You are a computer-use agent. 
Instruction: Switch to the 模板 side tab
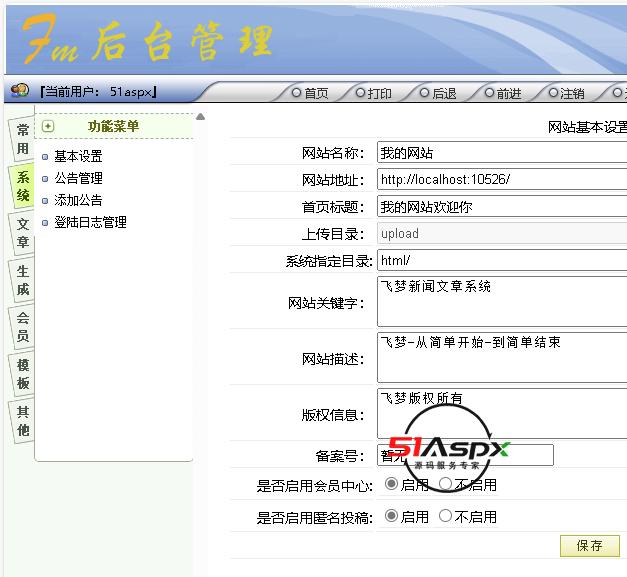(x=23, y=374)
